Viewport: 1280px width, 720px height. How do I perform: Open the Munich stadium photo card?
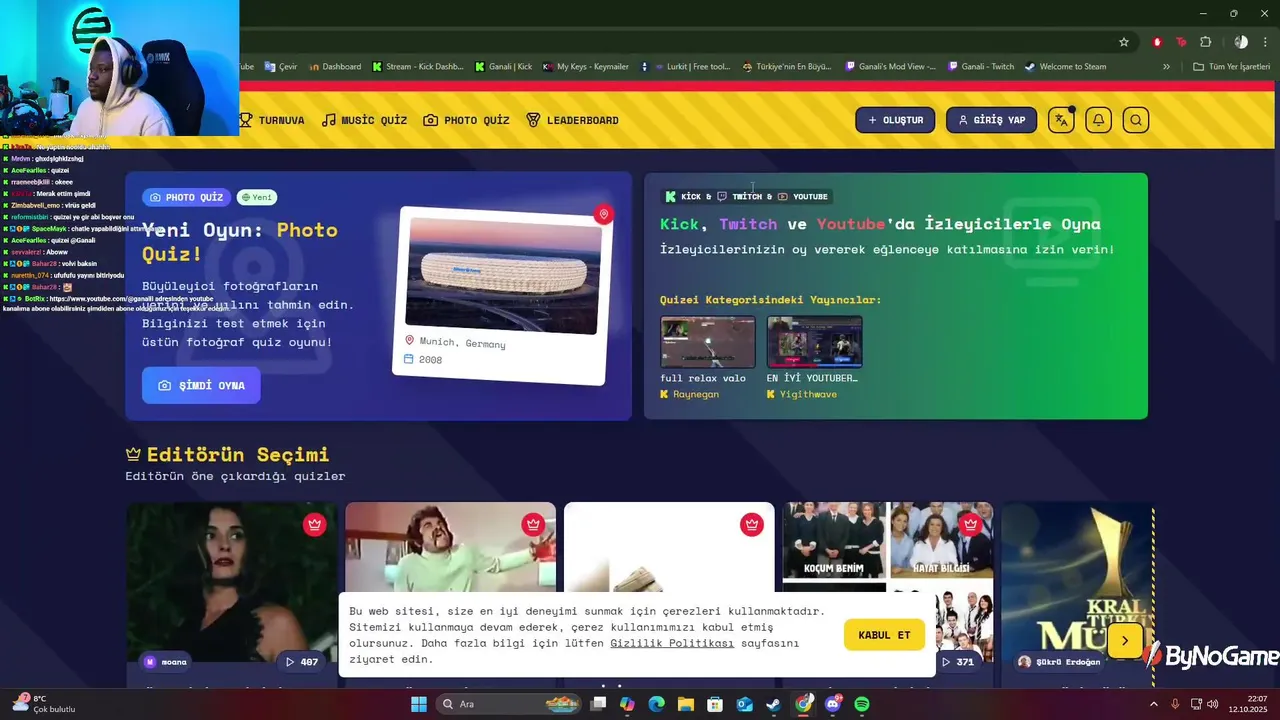point(501,295)
